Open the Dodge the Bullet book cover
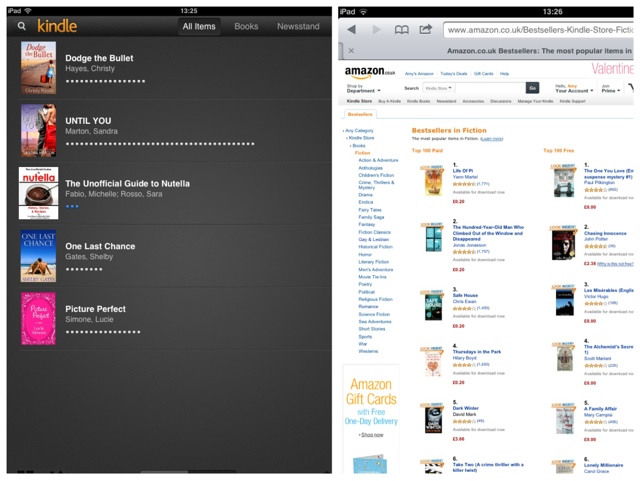This screenshot has width=640, height=481. click(x=38, y=68)
